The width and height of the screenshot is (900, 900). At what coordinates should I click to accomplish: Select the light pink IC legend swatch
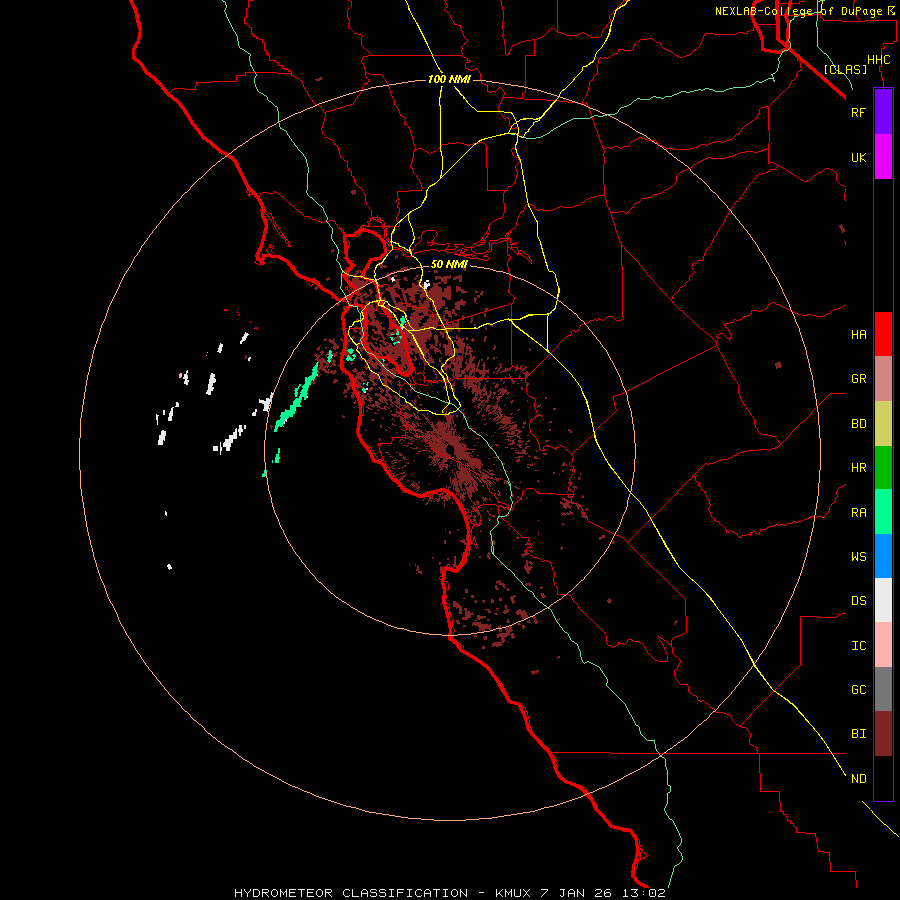(x=883, y=645)
